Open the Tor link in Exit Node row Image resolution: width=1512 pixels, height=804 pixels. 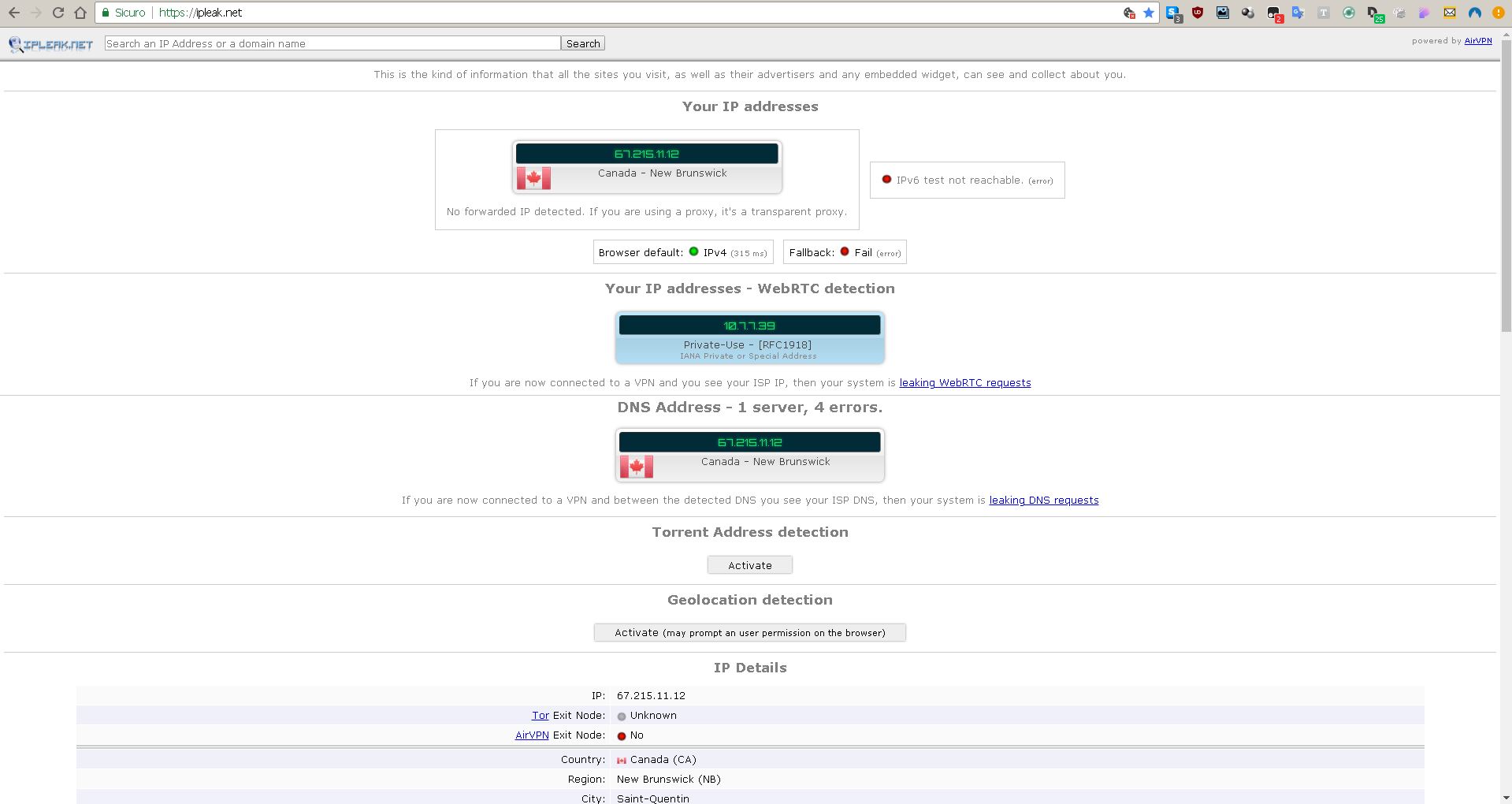[541, 716]
